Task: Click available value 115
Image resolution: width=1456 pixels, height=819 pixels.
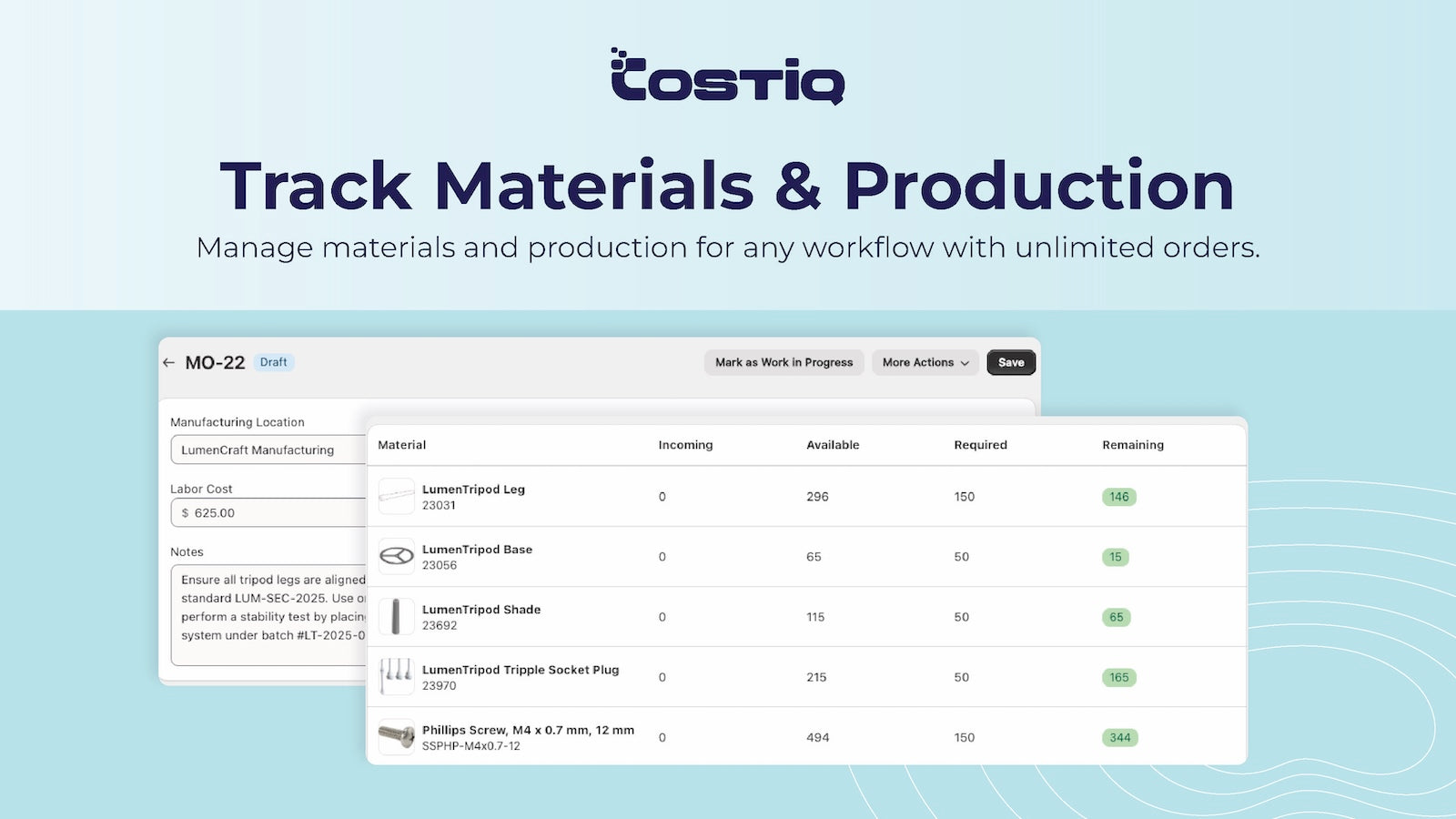Action: 815,617
